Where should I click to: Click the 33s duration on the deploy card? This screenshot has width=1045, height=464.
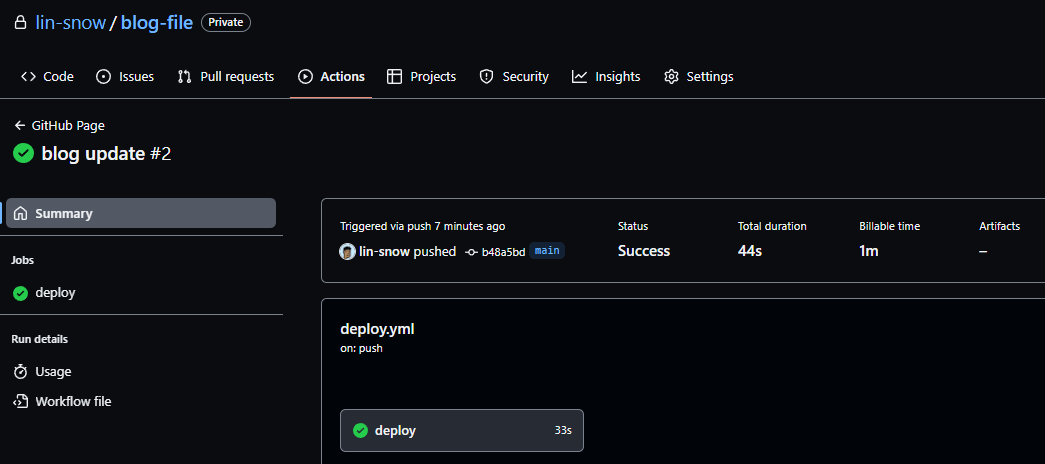(563, 431)
